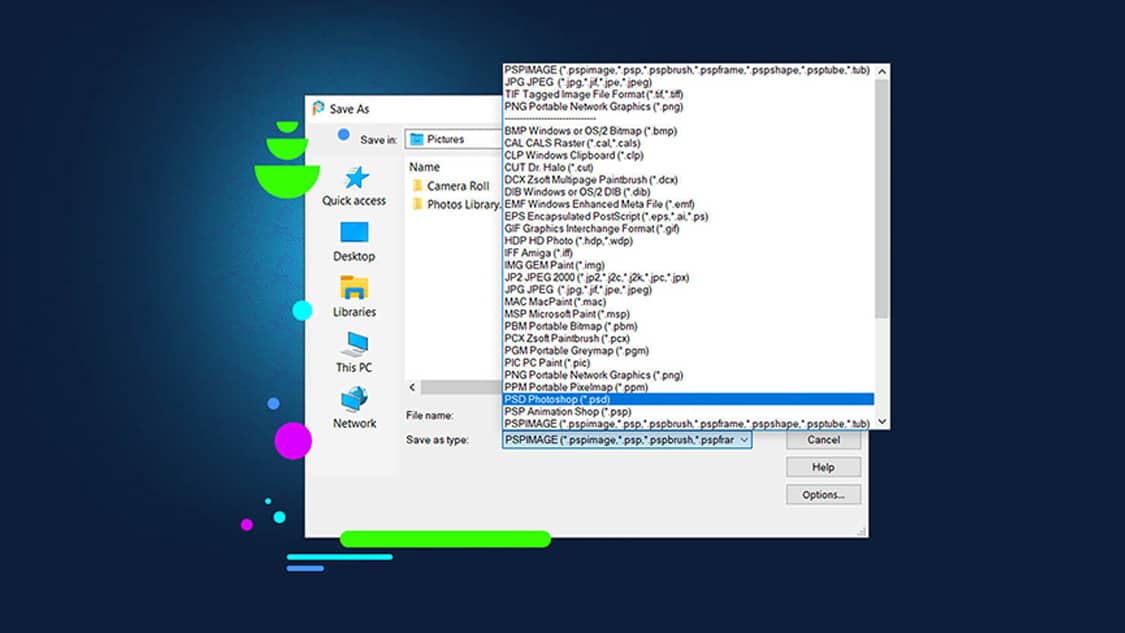The width and height of the screenshot is (1125, 633).
Task: Choose CAL CALS Raster format
Action: (x=688, y=143)
